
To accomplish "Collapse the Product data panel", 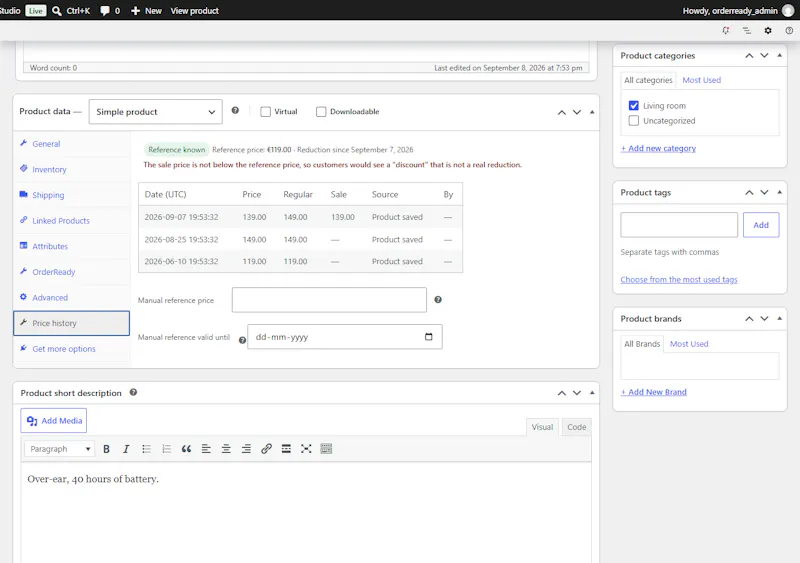I will click(592, 112).
